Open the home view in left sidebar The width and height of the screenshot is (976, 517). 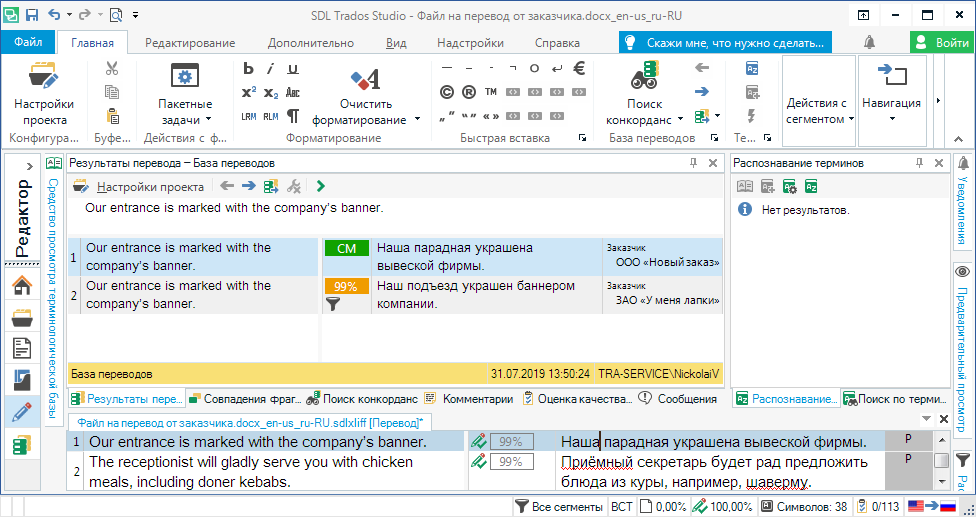click(x=21, y=286)
